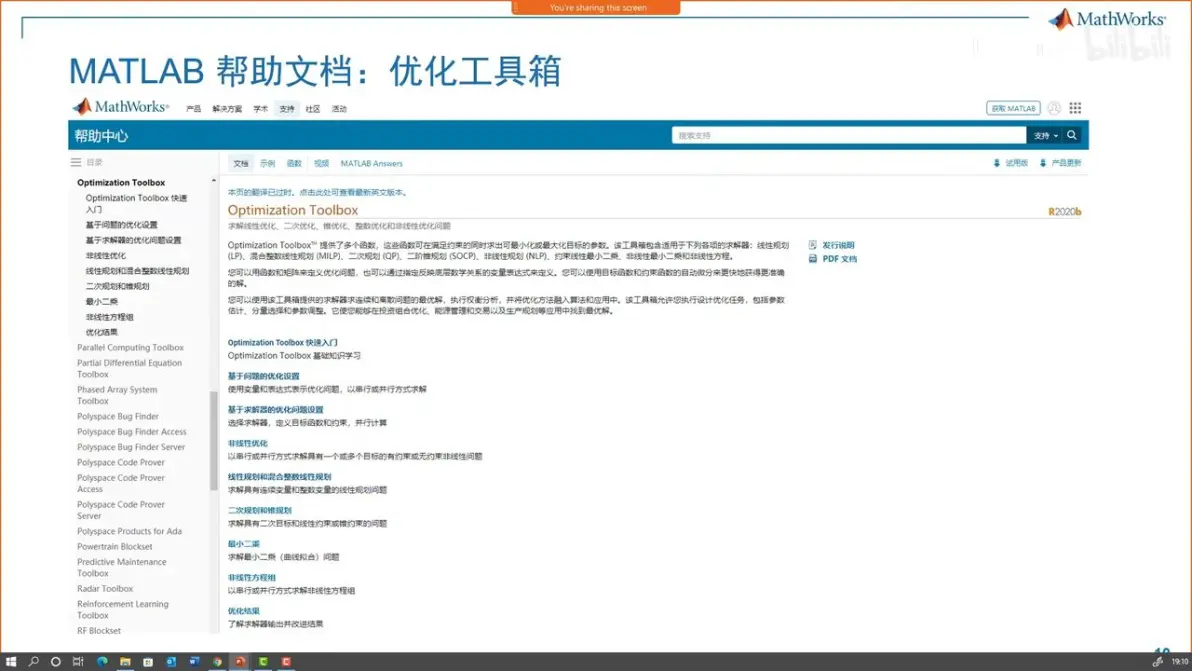This screenshot has height=671, width=1192.
Task: Select Parallel Computing Toolbox in sidebar
Action: [x=130, y=347]
